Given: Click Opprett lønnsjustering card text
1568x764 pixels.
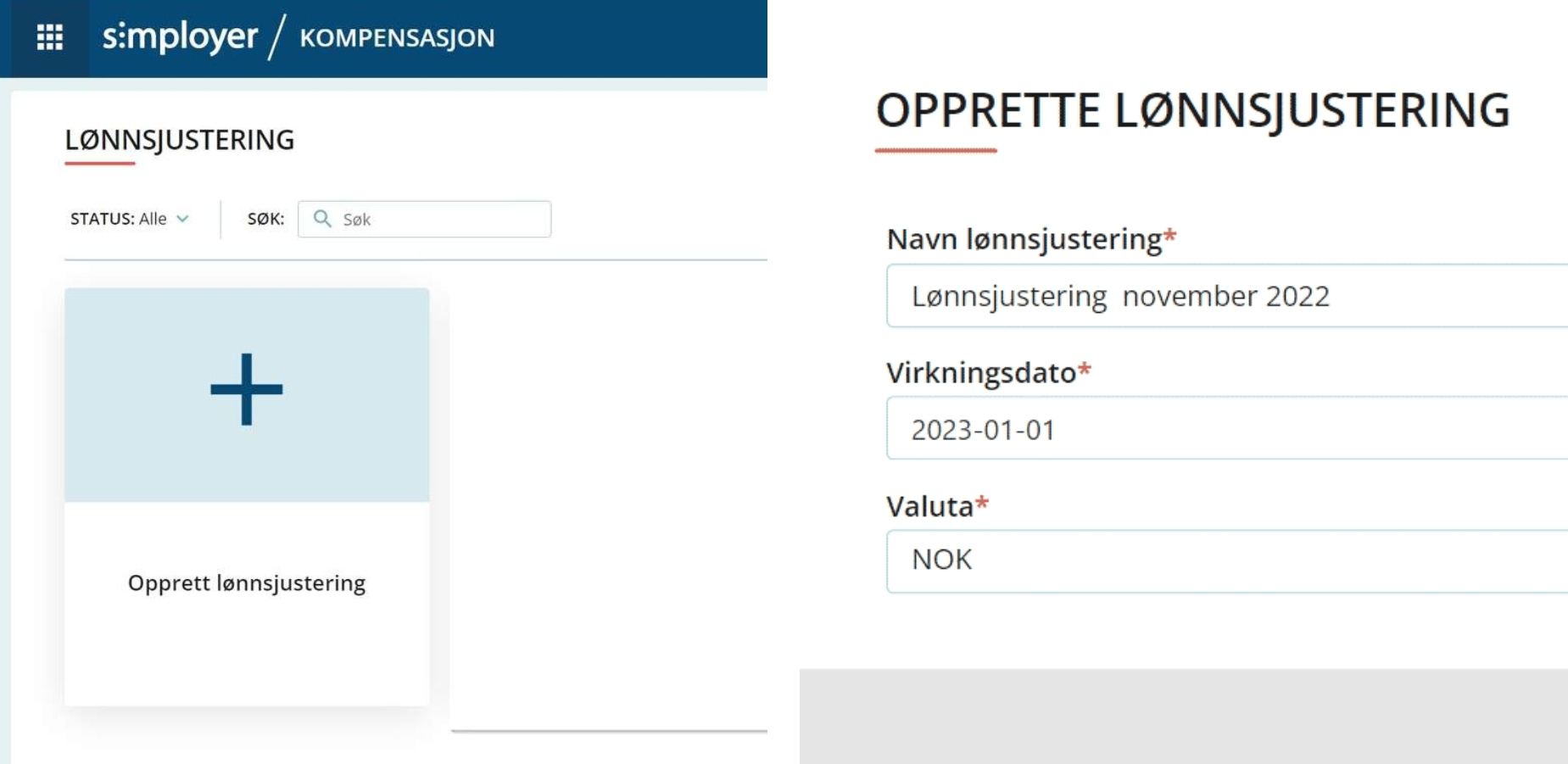Looking at the screenshot, I should point(247,583).
